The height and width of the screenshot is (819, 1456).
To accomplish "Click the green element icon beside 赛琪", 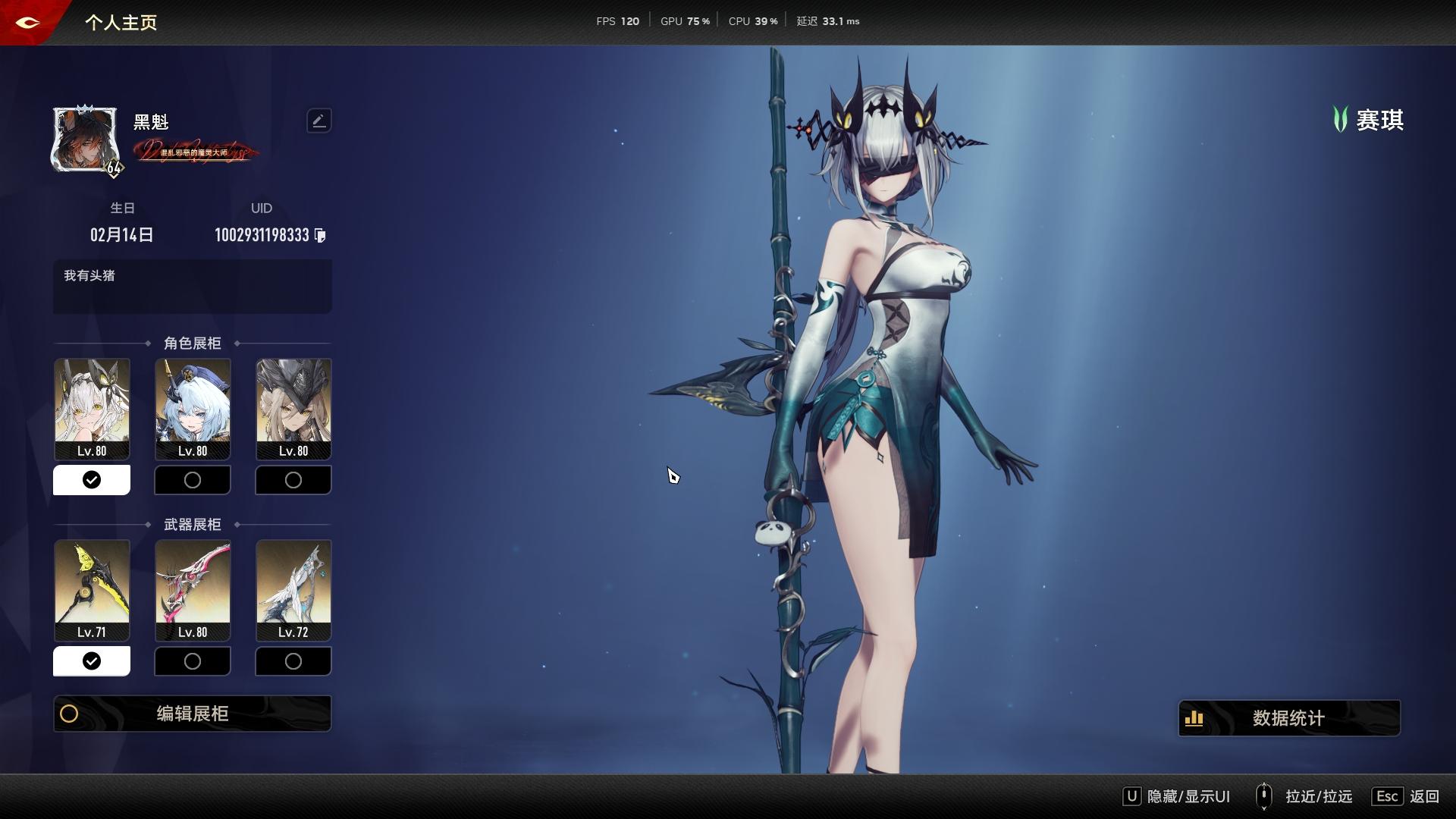I will (x=1340, y=120).
